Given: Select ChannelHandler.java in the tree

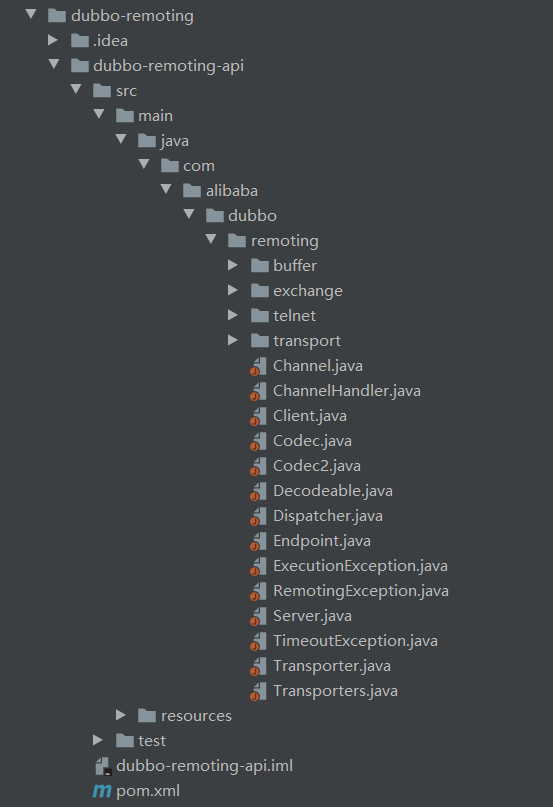Looking at the screenshot, I should (347, 391).
